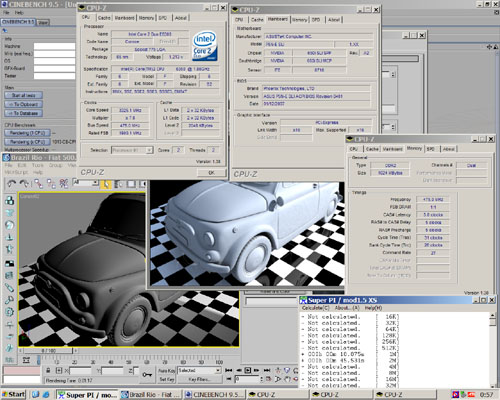500x400 pixels.
Task: Click the current frame number spinner arrows
Action: coord(261,379)
